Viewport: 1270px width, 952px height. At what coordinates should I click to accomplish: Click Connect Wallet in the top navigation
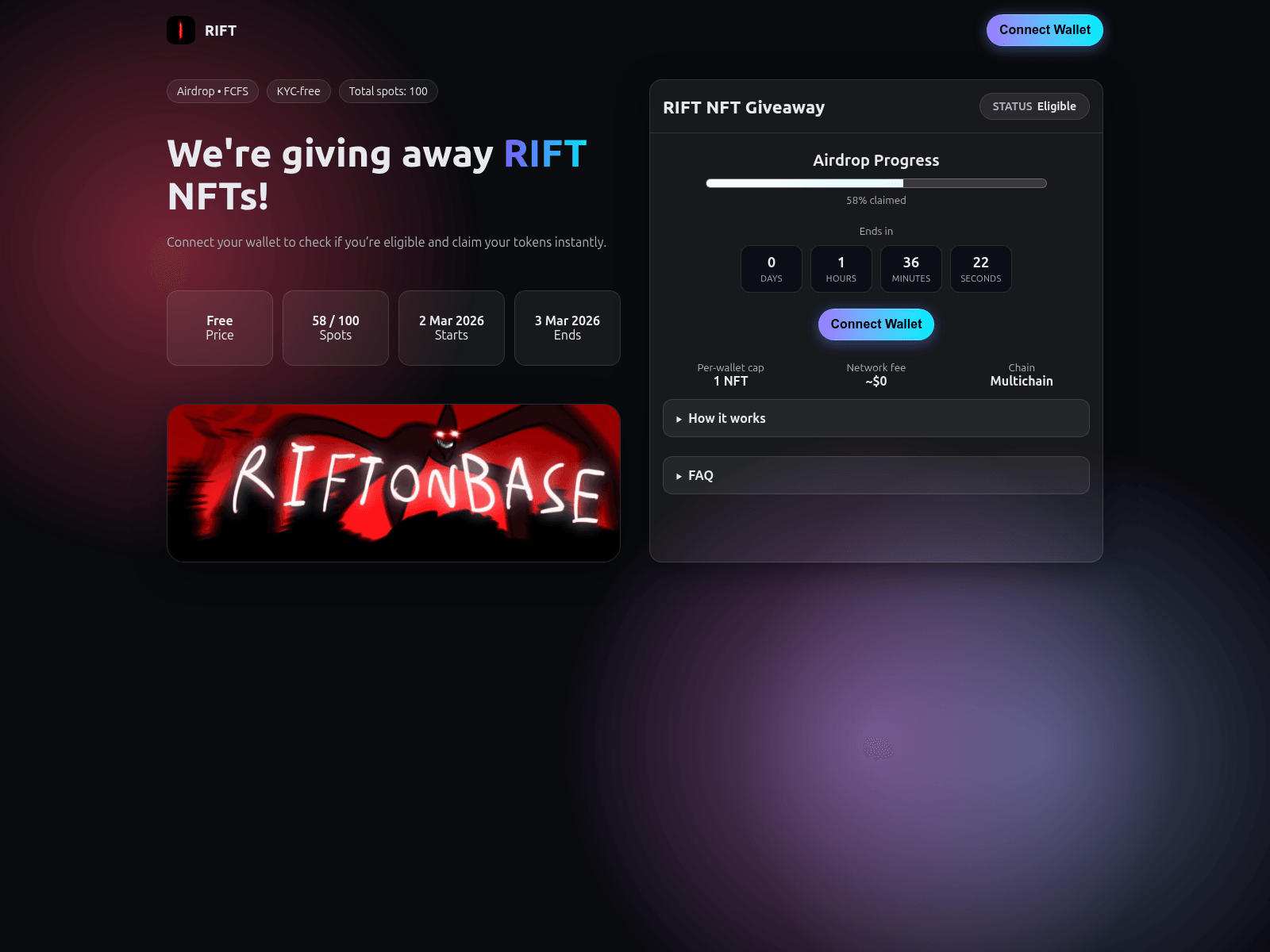pos(1045,29)
